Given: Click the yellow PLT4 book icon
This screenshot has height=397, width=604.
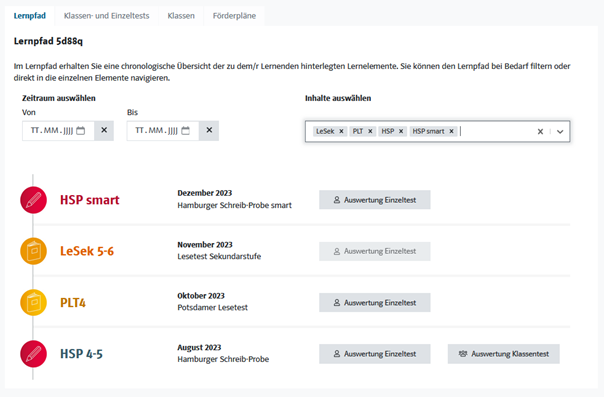Looking at the screenshot, I should tap(34, 302).
